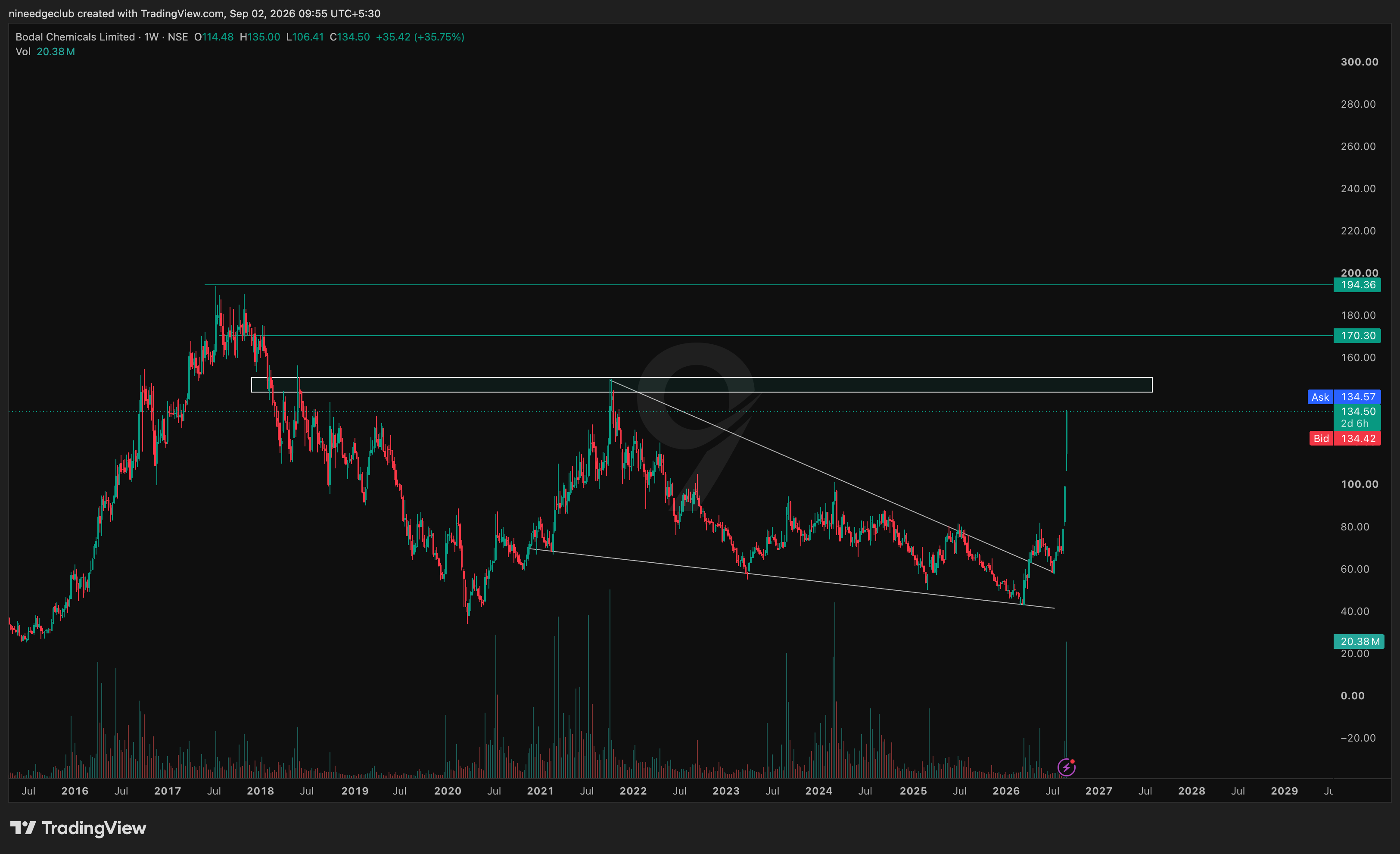The image size is (1400, 854).
Task: Click the Ask 134.57 price label
Action: point(1344,397)
